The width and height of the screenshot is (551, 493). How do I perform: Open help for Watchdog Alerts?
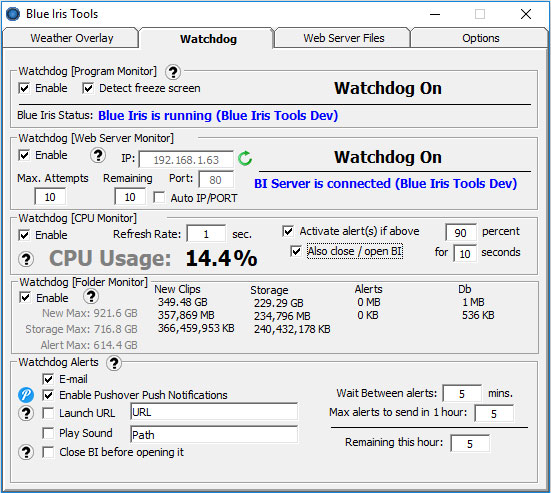pyautogui.click(x=114, y=363)
